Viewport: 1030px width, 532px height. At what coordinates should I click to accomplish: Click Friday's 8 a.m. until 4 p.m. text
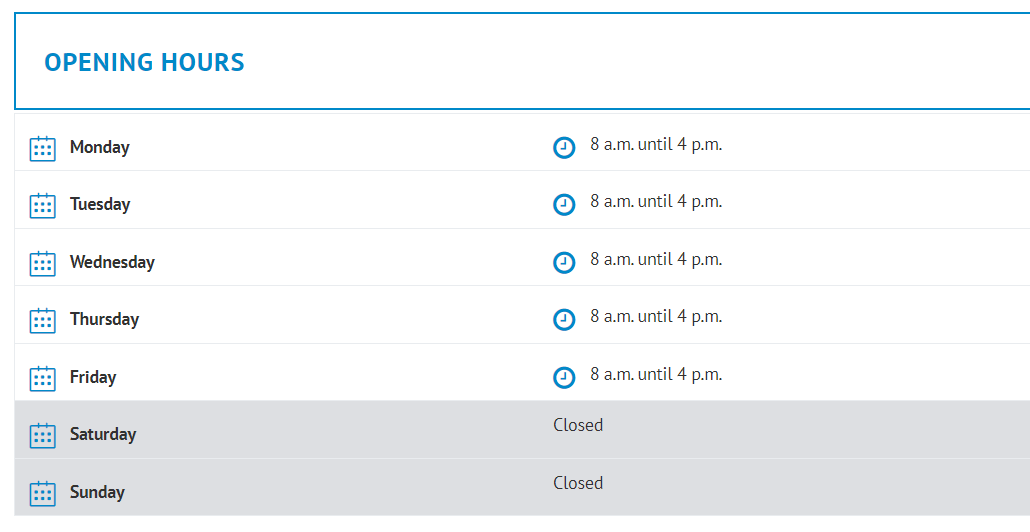(x=656, y=374)
